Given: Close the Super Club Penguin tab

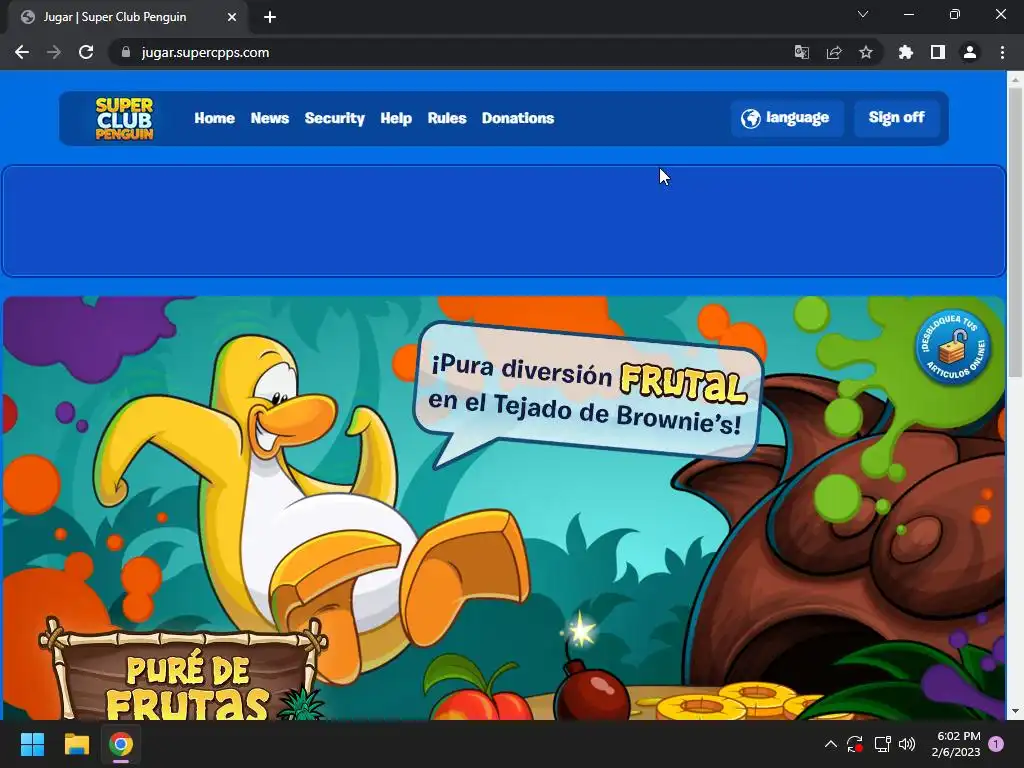Looking at the screenshot, I should click(232, 17).
